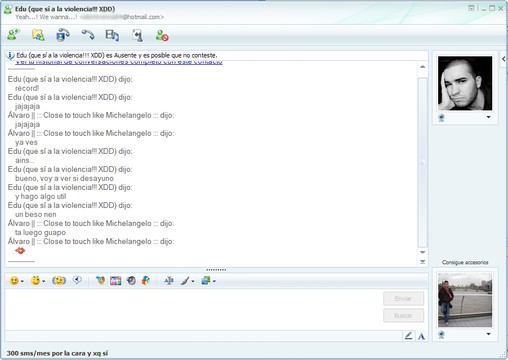Start a video call with the contact
508x360 pixels.
(x=63, y=35)
